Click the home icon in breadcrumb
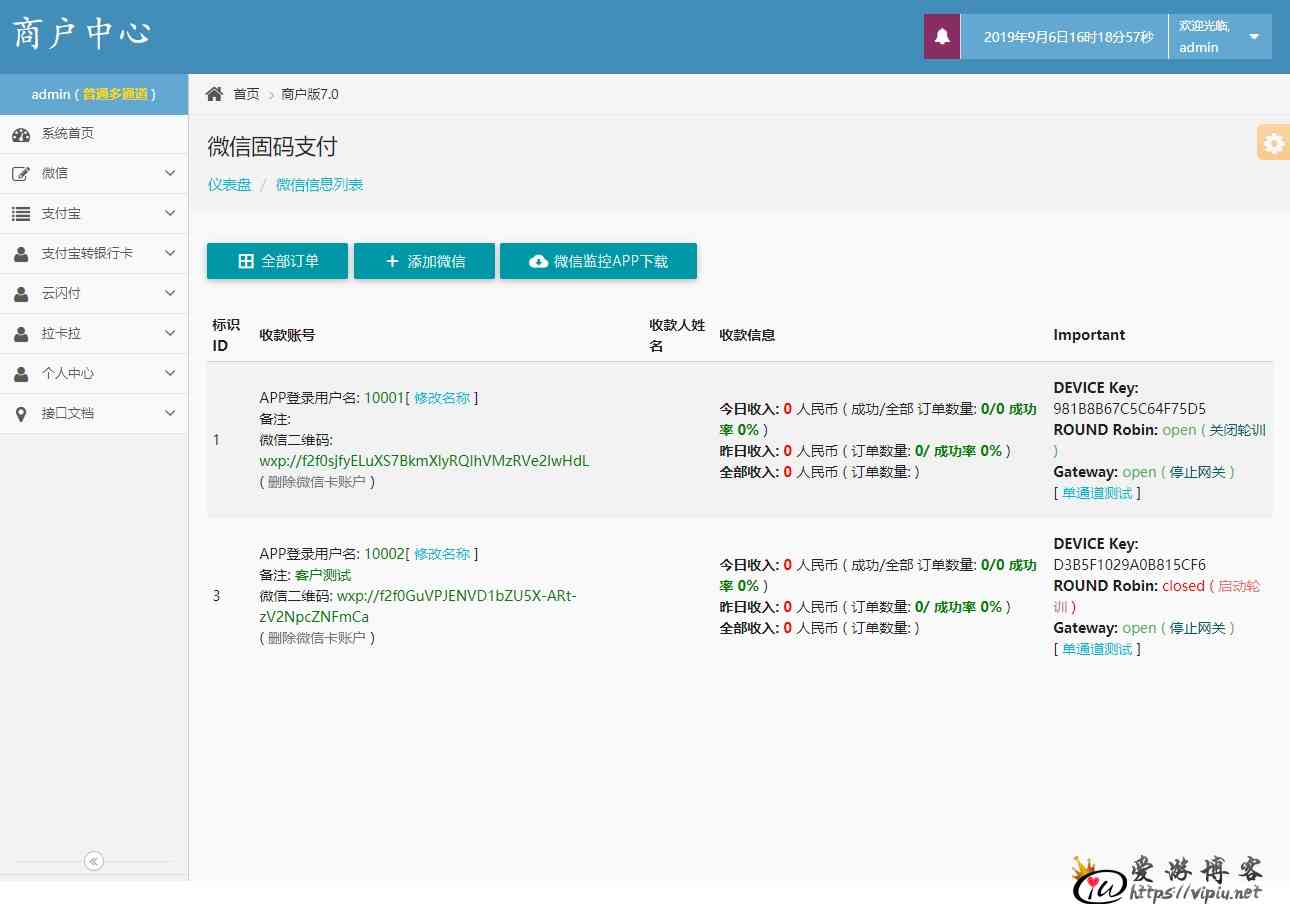 [x=214, y=94]
